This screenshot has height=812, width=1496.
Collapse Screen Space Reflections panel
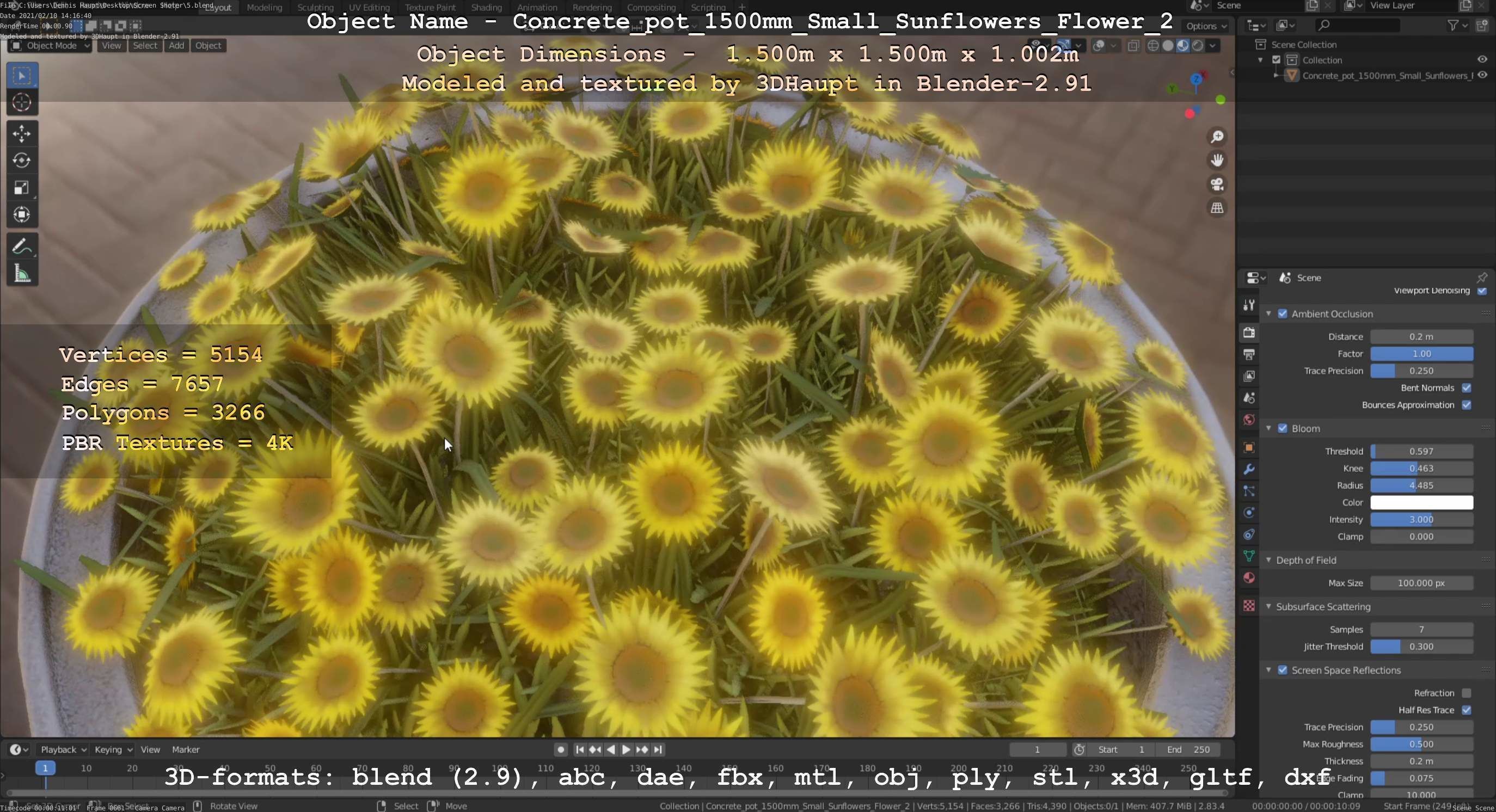pyautogui.click(x=1268, y=670)
